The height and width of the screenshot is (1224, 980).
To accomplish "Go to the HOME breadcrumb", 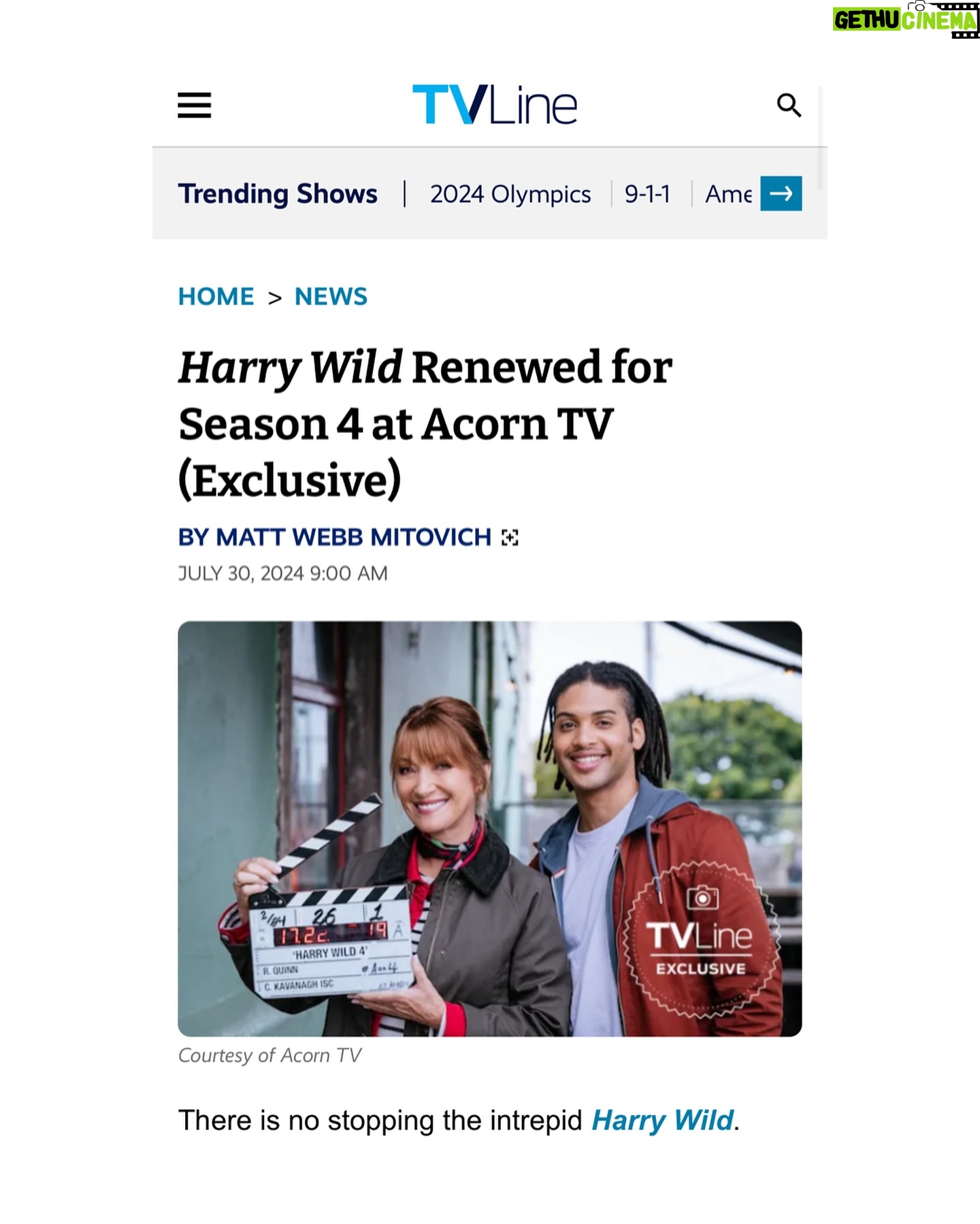I will pos(216,297).
